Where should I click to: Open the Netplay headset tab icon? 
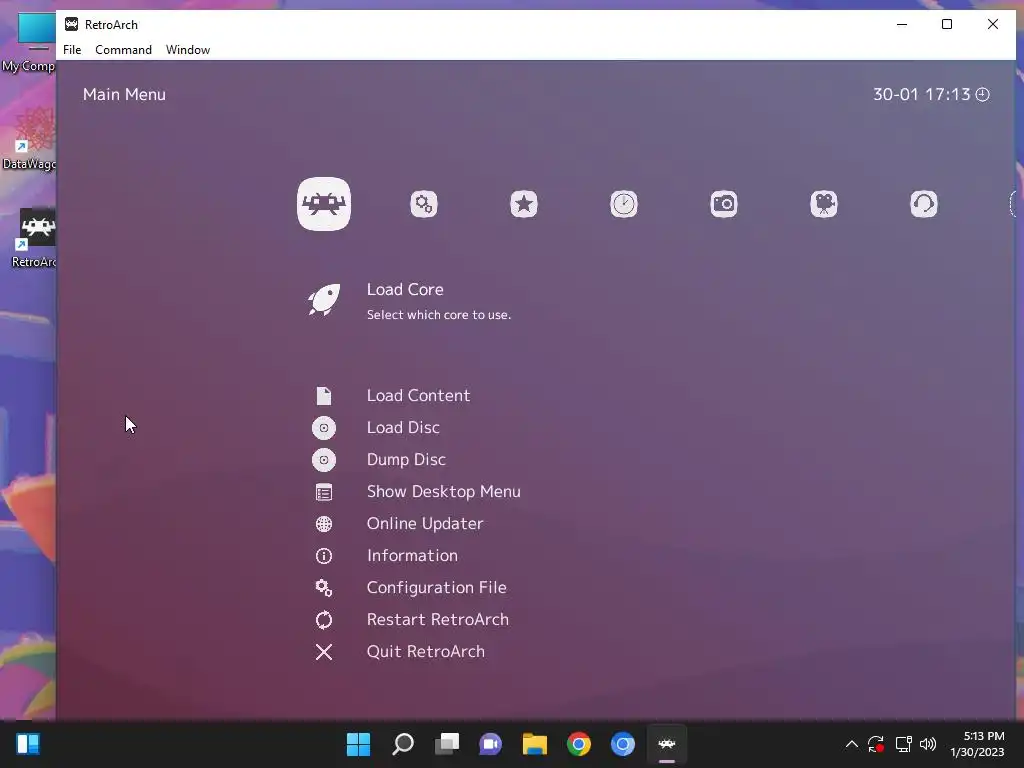pos(923,204)
